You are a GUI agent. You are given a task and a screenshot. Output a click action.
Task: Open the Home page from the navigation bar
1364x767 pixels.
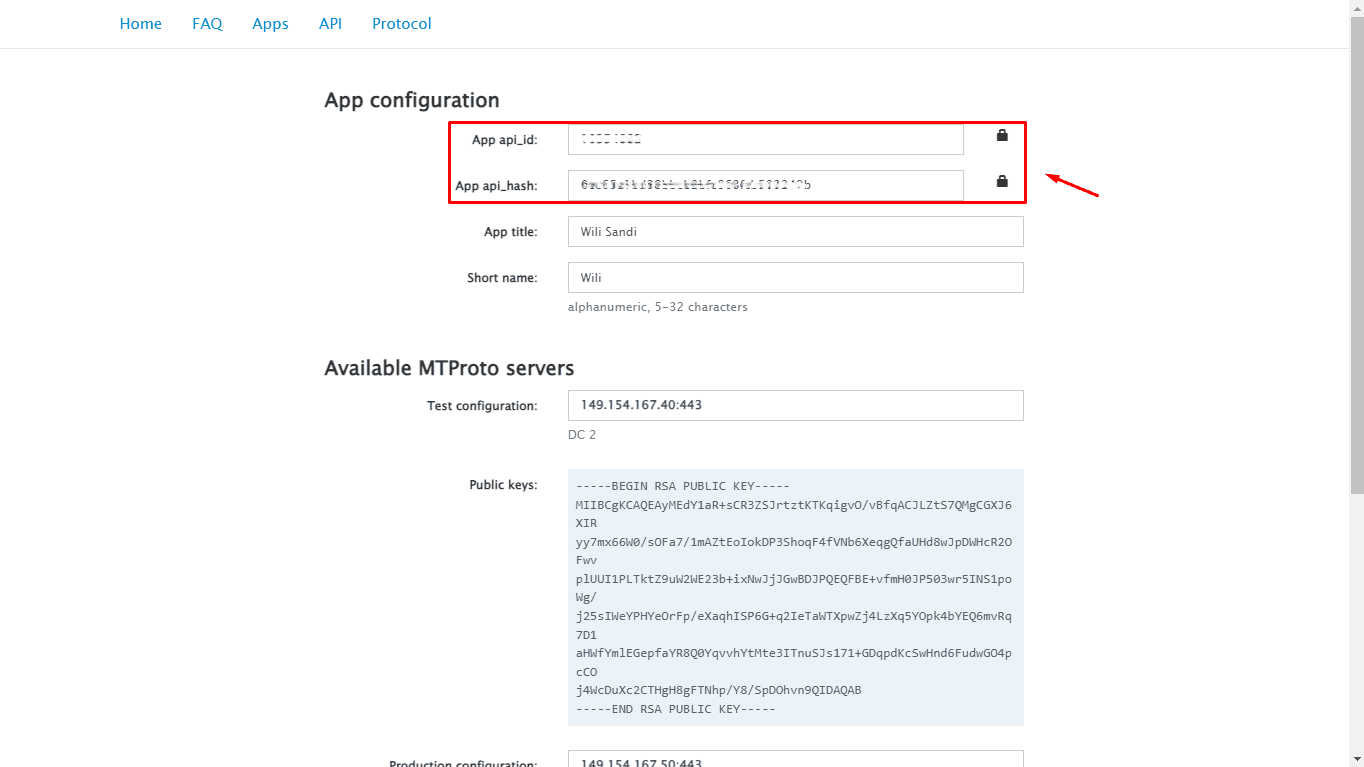pos(140,23)
